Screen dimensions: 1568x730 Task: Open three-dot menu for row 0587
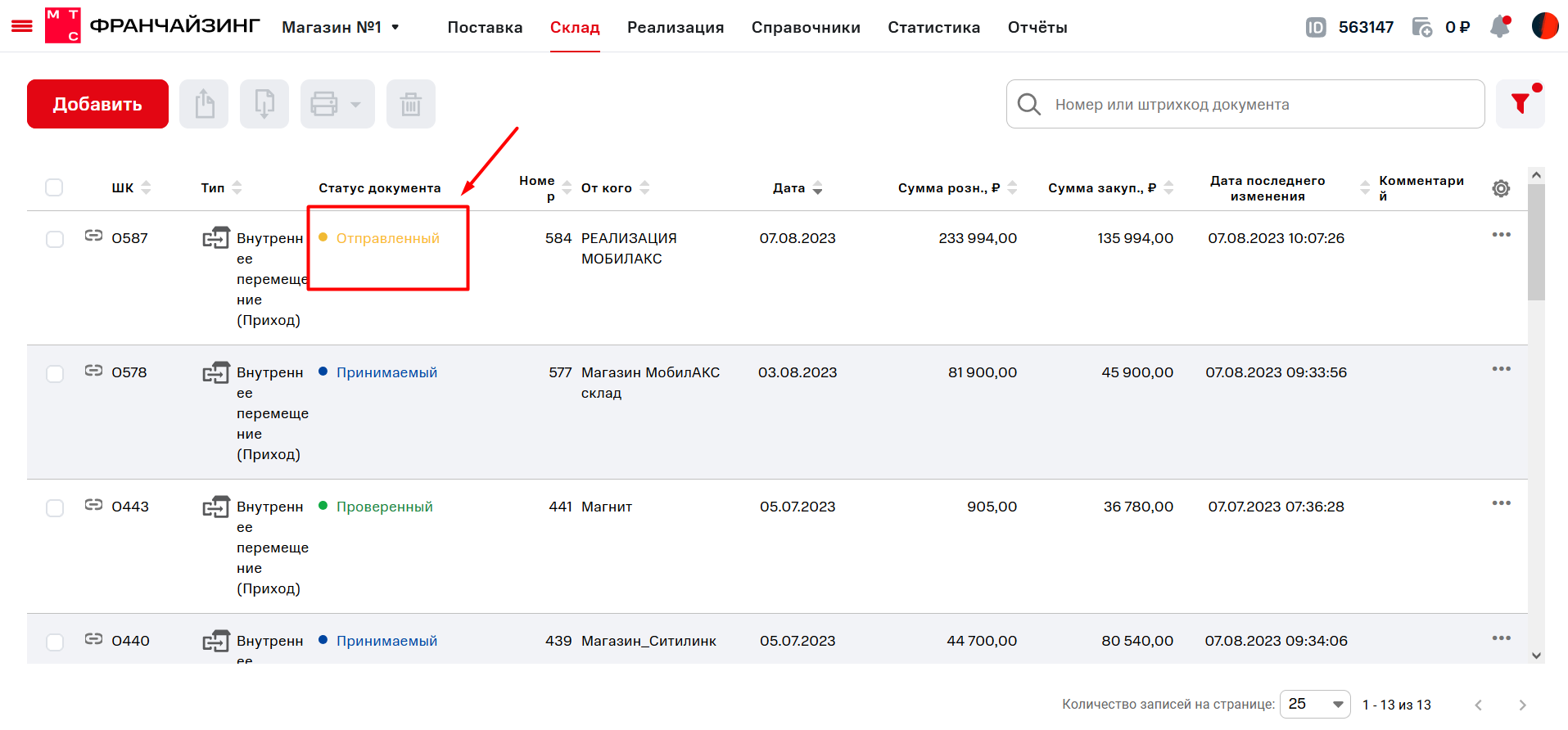(x=1501, y=235)
